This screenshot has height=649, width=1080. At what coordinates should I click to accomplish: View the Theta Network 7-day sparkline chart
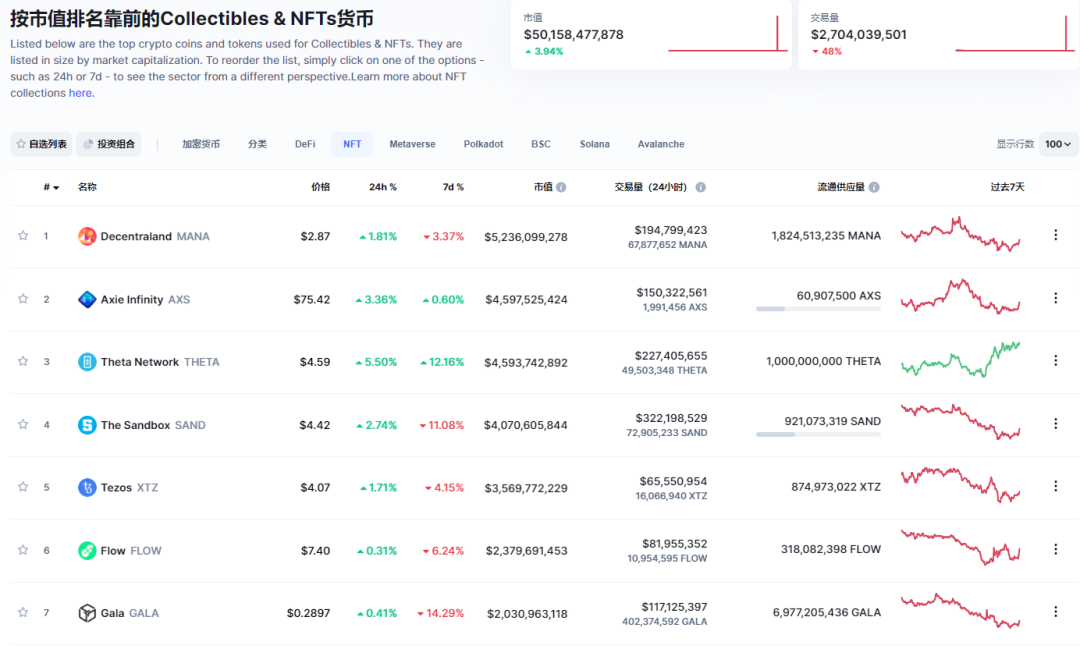pos(961,359)
